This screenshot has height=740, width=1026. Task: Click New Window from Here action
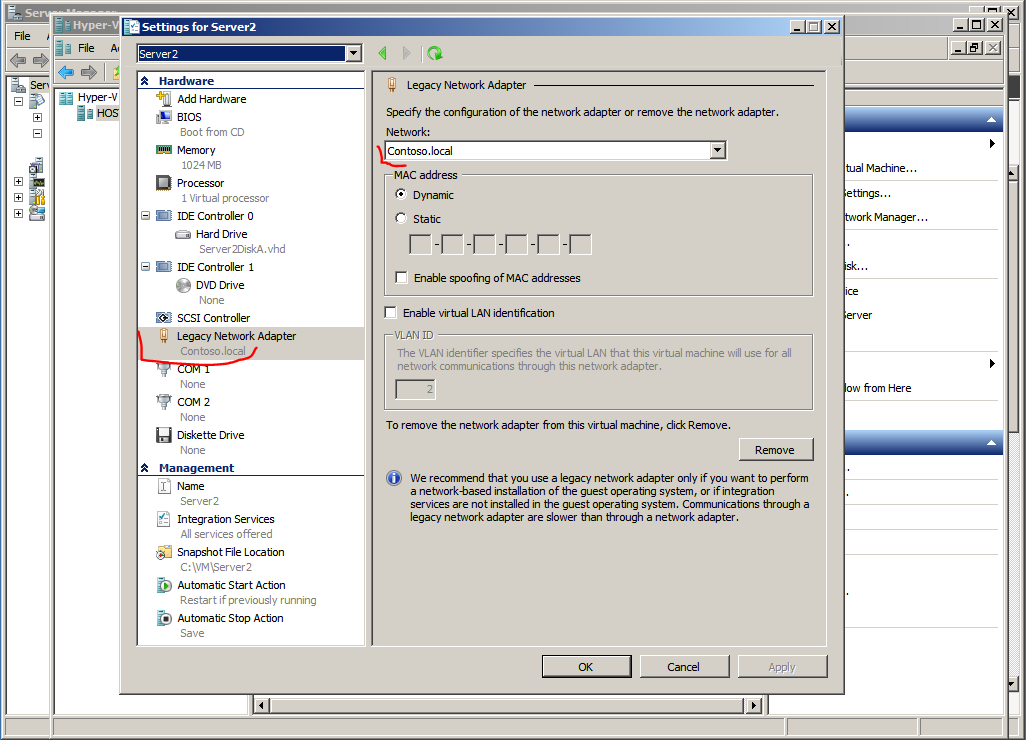(877, 388)
